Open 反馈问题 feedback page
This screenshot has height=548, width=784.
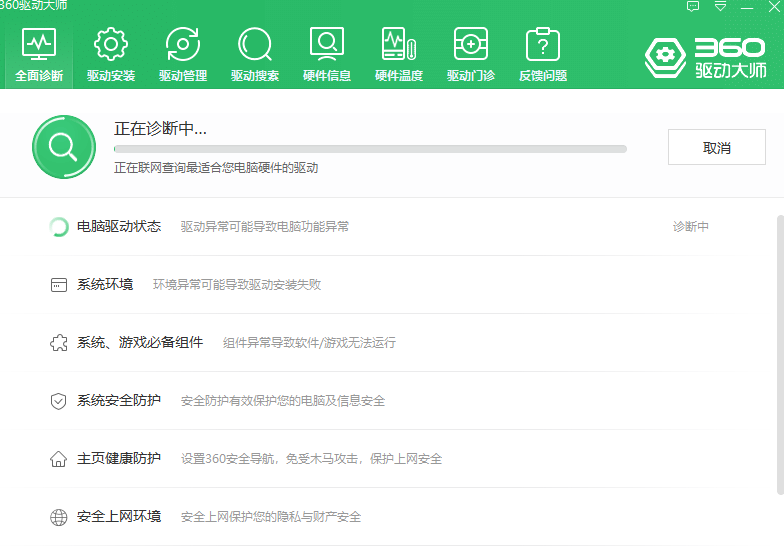[x=542, y=55]
